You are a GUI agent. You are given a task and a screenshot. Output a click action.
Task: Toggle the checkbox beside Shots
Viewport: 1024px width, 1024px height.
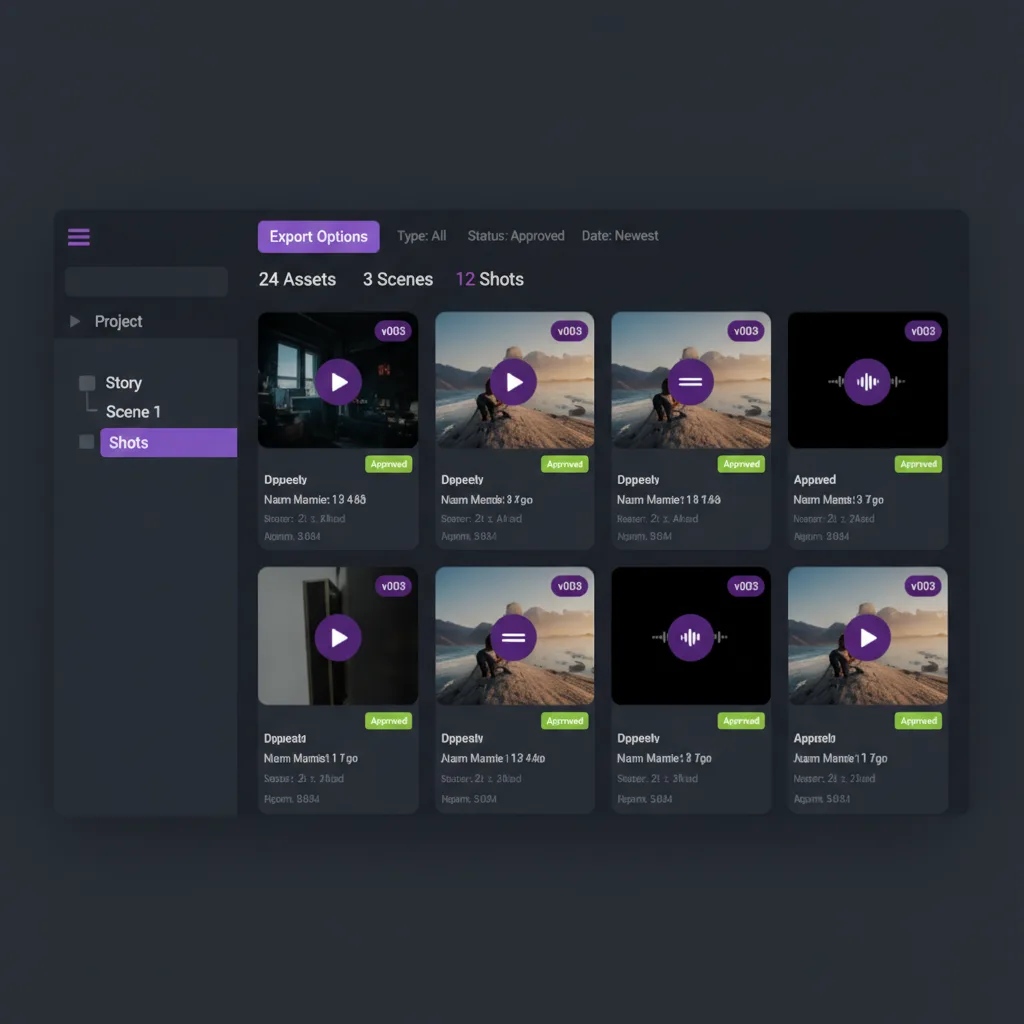[87, 442]
